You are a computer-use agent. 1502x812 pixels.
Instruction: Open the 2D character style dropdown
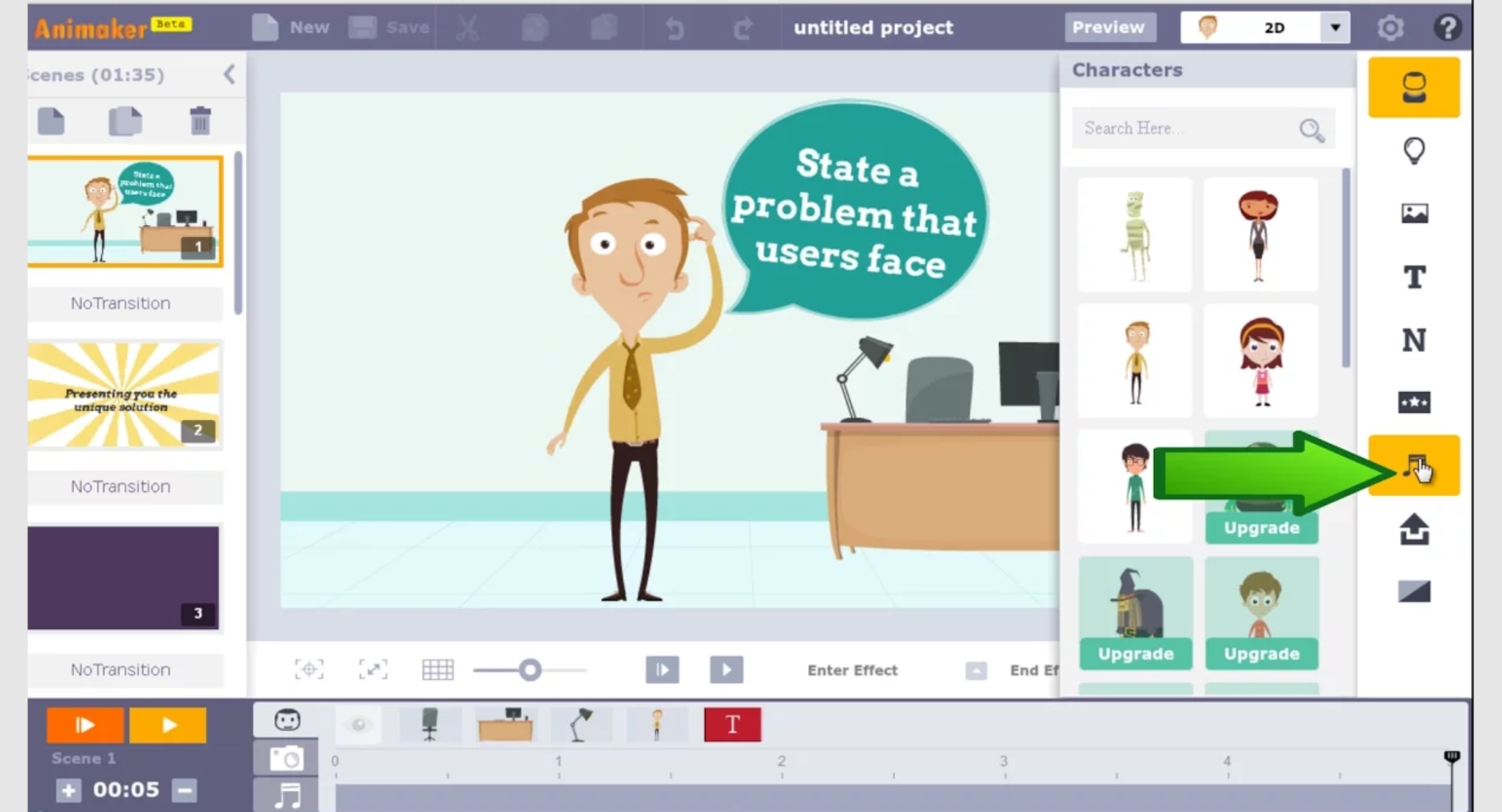click(1335, 28)
